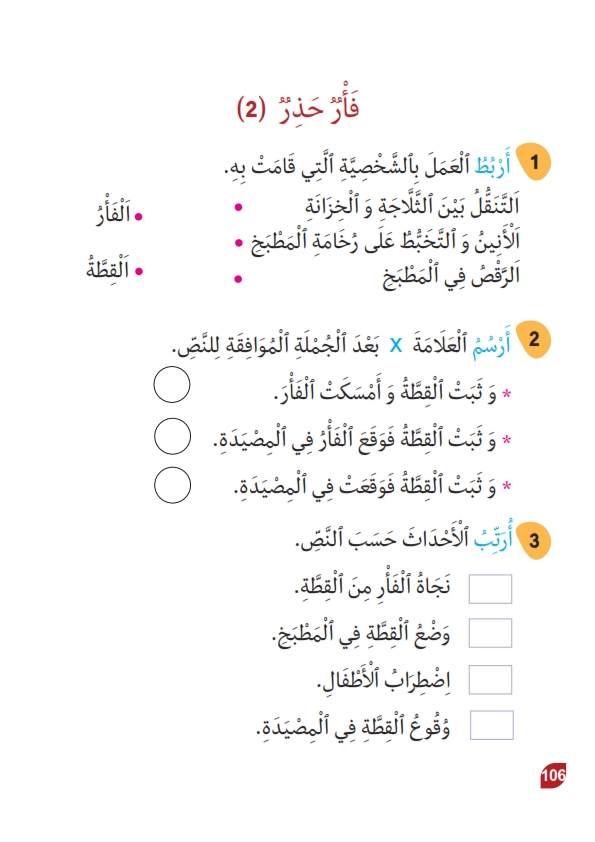Click the blue word أُرَتِّبُ
The width and height of the screenshot is (595, 842).
pyautogui.click(x=493, y=536)
